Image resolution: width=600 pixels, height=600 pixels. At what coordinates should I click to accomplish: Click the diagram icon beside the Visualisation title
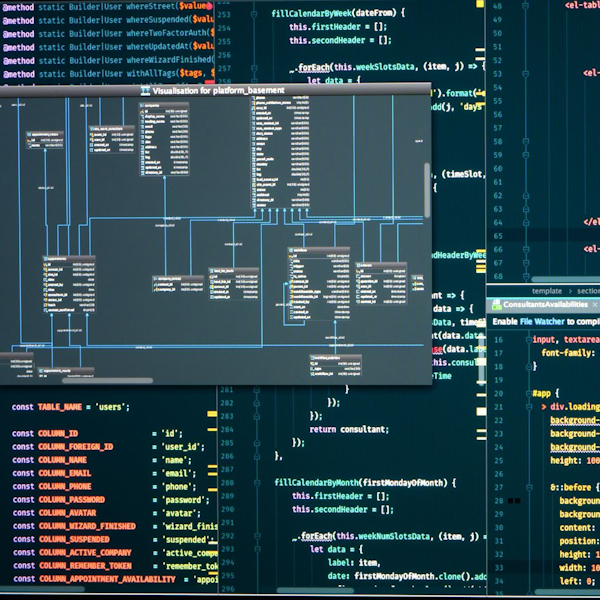[147, 90]
